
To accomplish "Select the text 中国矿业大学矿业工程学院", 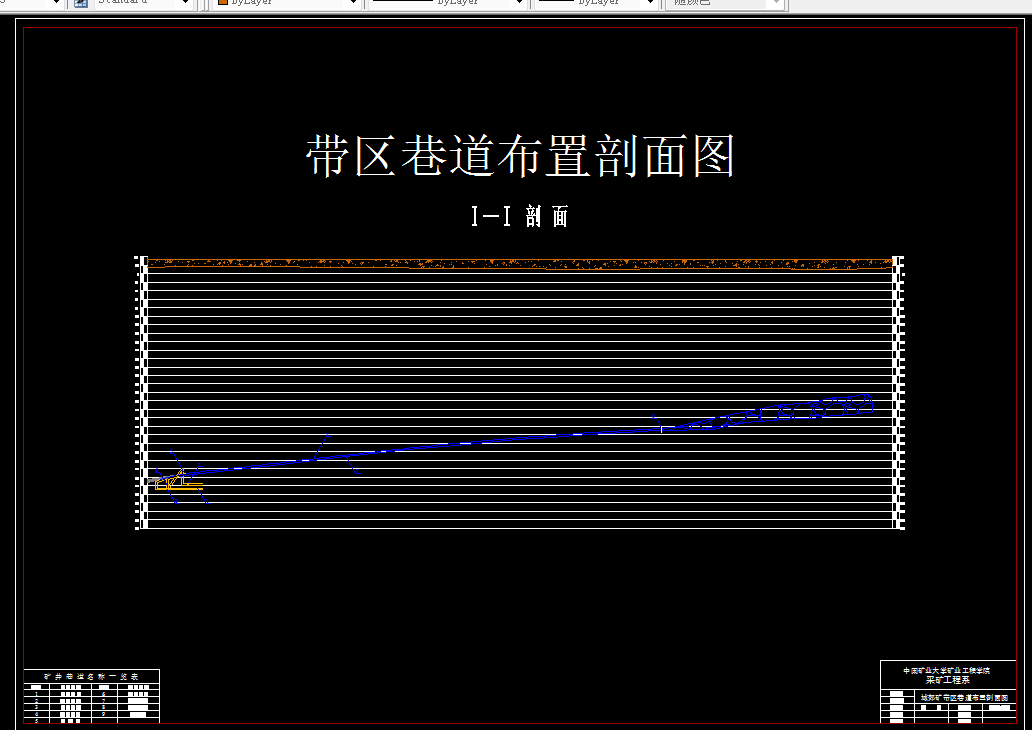I will 946,671.
